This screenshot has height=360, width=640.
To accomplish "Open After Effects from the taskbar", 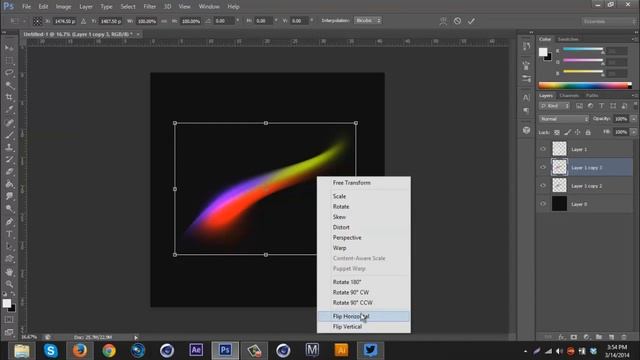I will click(196, 350).
